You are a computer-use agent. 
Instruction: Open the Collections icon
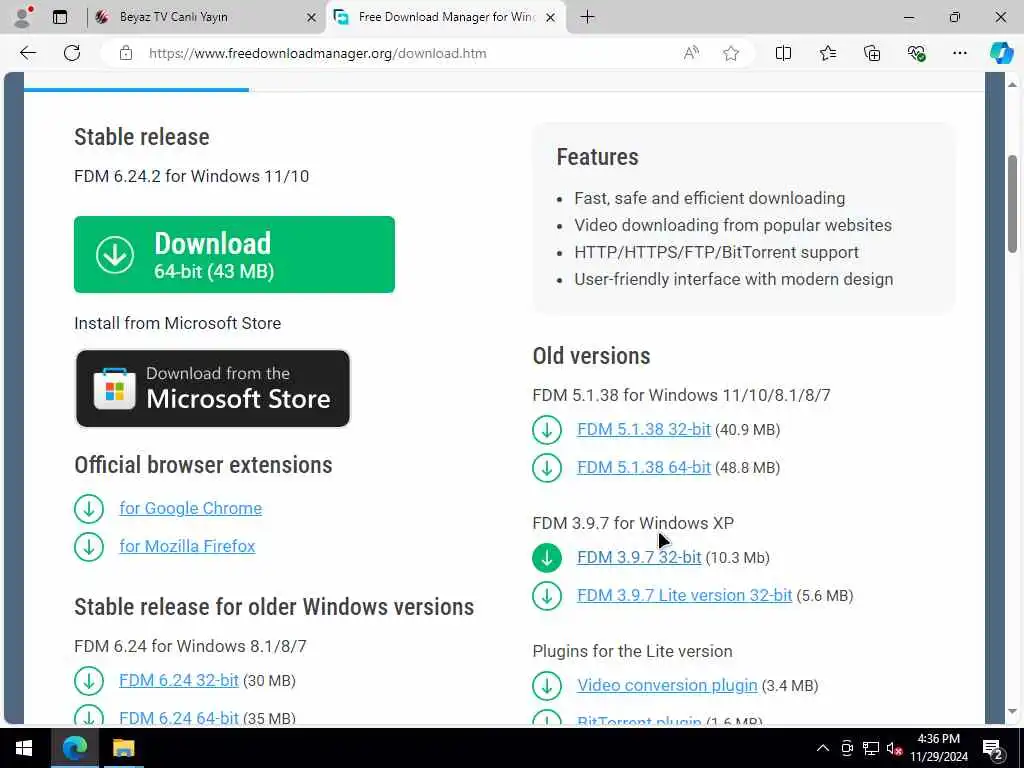click(x=872, y=53)
